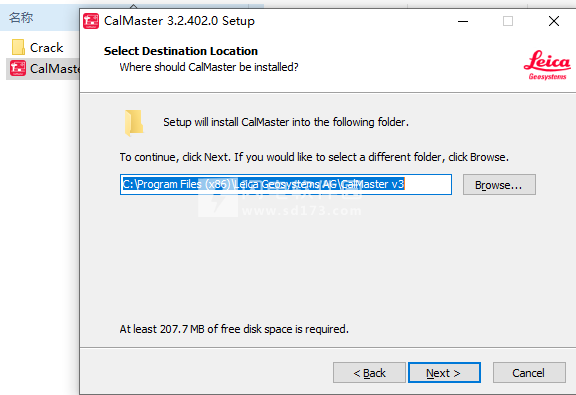This screenshot has width=576, height=395.
Task: Click the Browse... button
Action: tap(499, 184)
